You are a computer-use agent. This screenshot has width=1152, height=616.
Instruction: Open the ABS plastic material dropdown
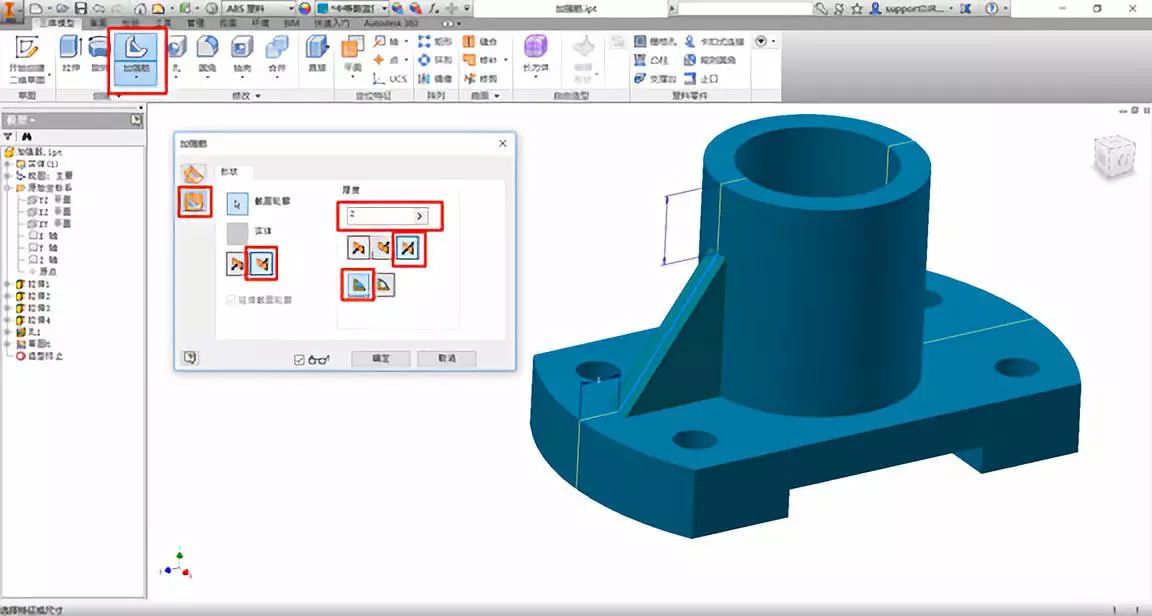259,8
